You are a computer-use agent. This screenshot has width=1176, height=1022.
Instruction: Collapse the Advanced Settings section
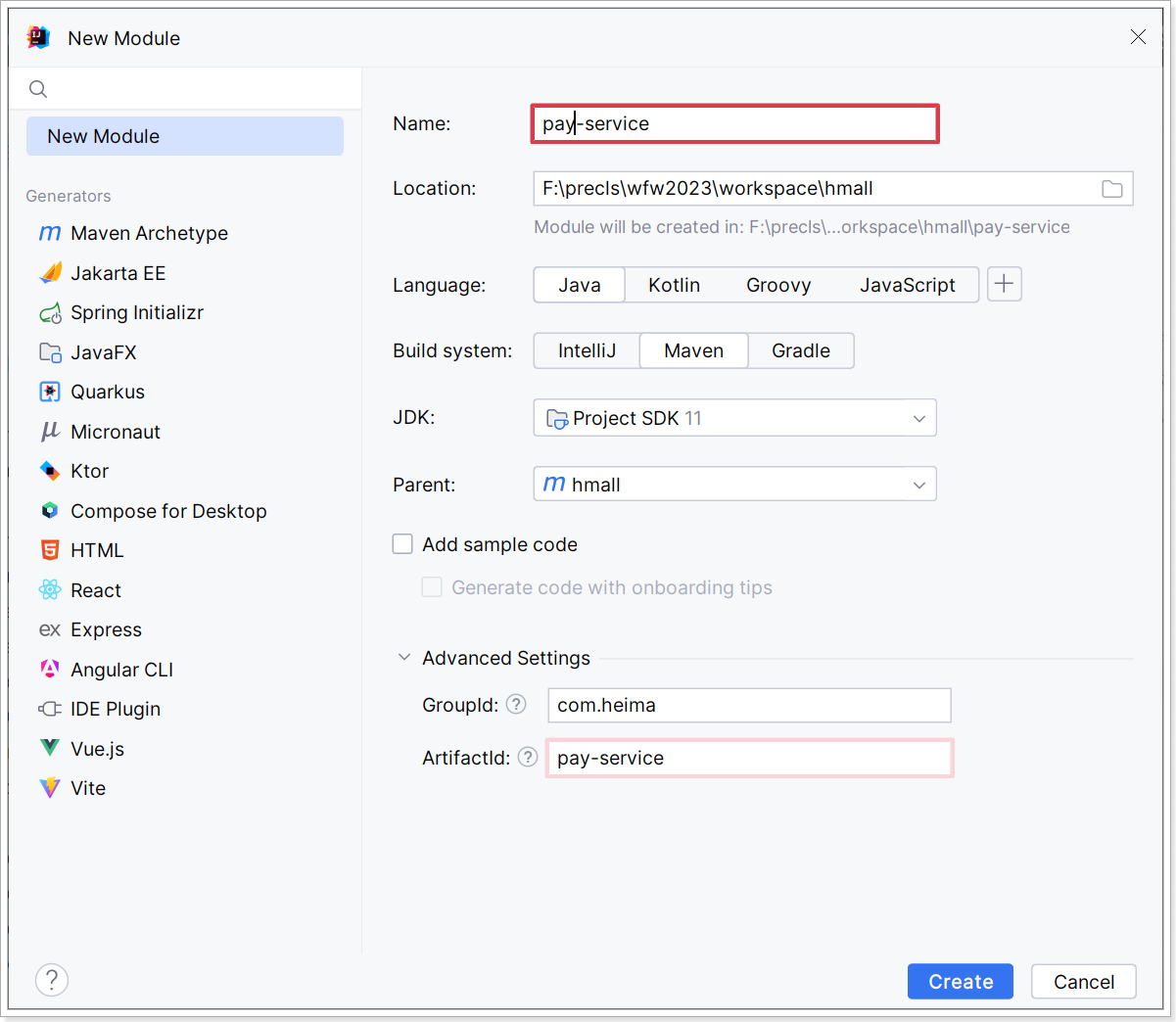click(404, 658)
